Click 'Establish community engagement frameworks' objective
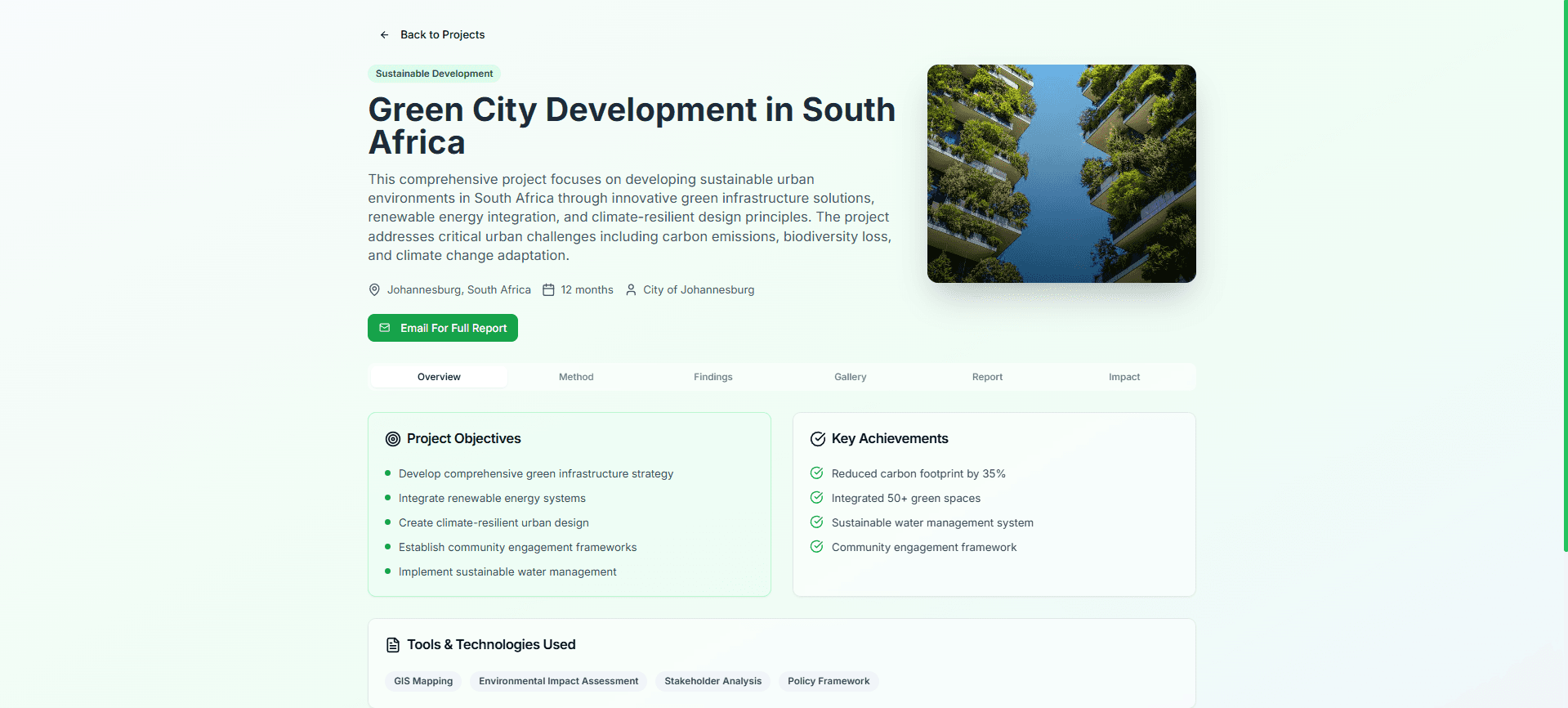This screenshot has height=708, width=1568. (x=518, y=548)
